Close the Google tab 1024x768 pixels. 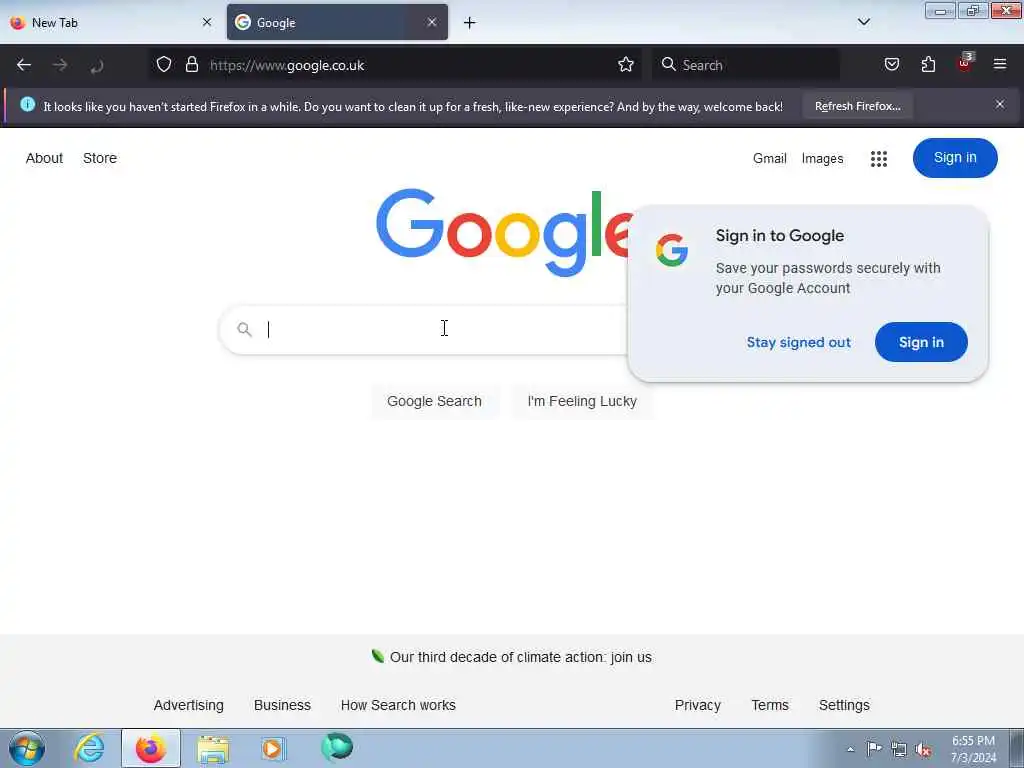click(432, 22)
